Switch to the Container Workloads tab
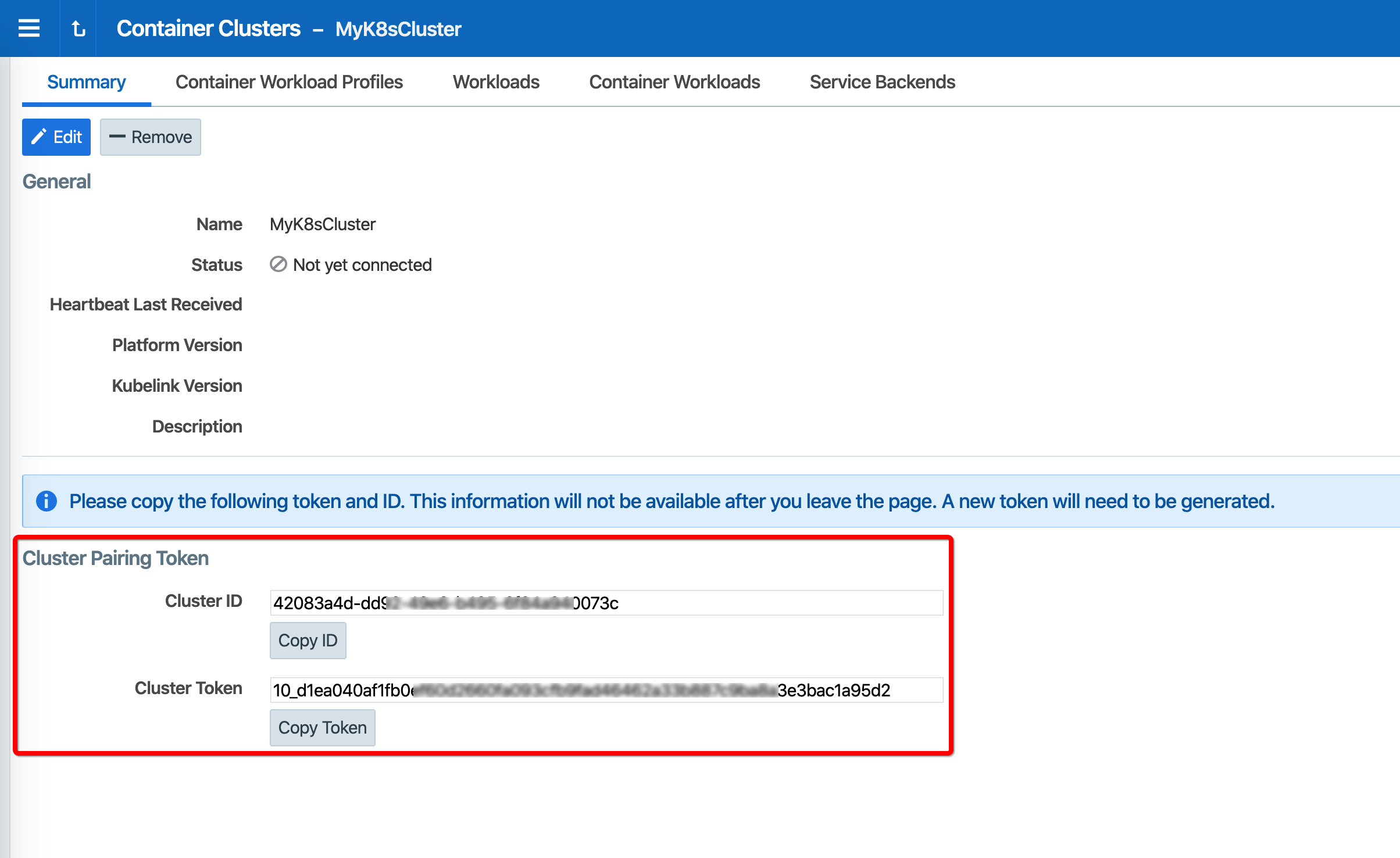The width and height of the screenshot is (1400, 858). 674,82
